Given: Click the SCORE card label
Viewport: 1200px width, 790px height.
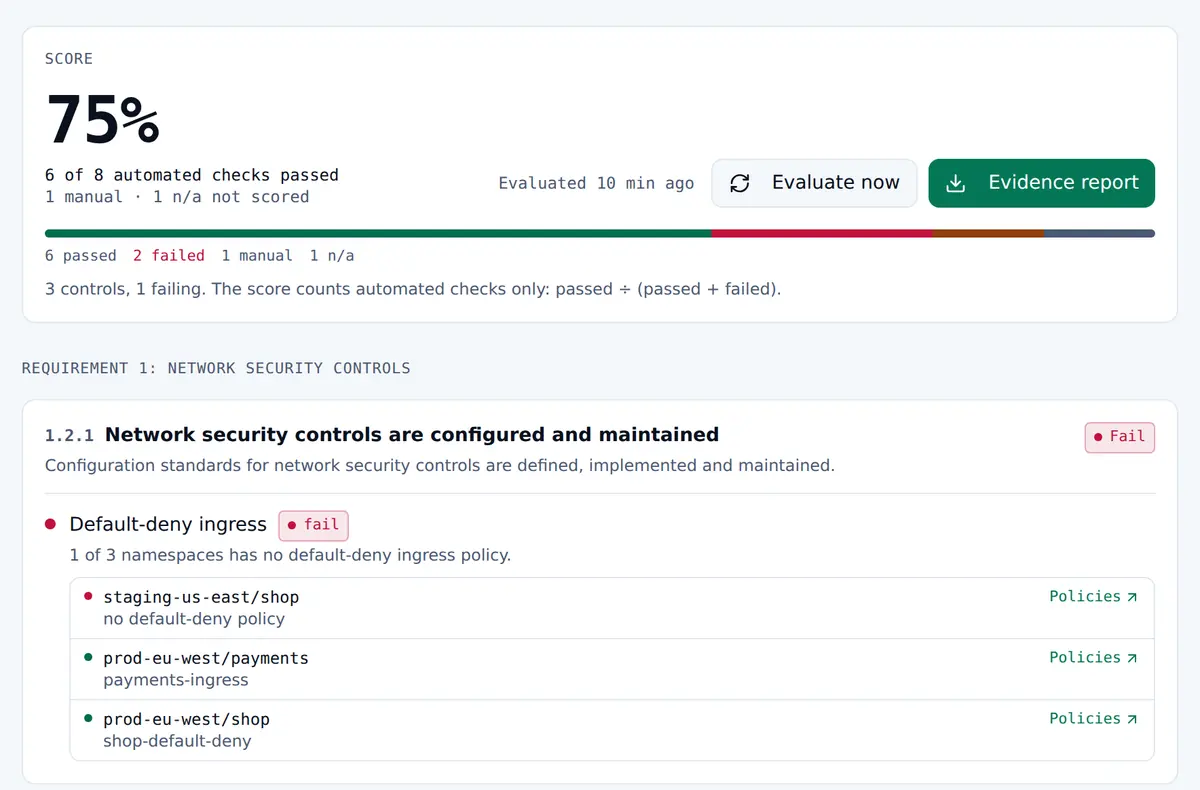Looking at the screenshot, I should (69, 59).
